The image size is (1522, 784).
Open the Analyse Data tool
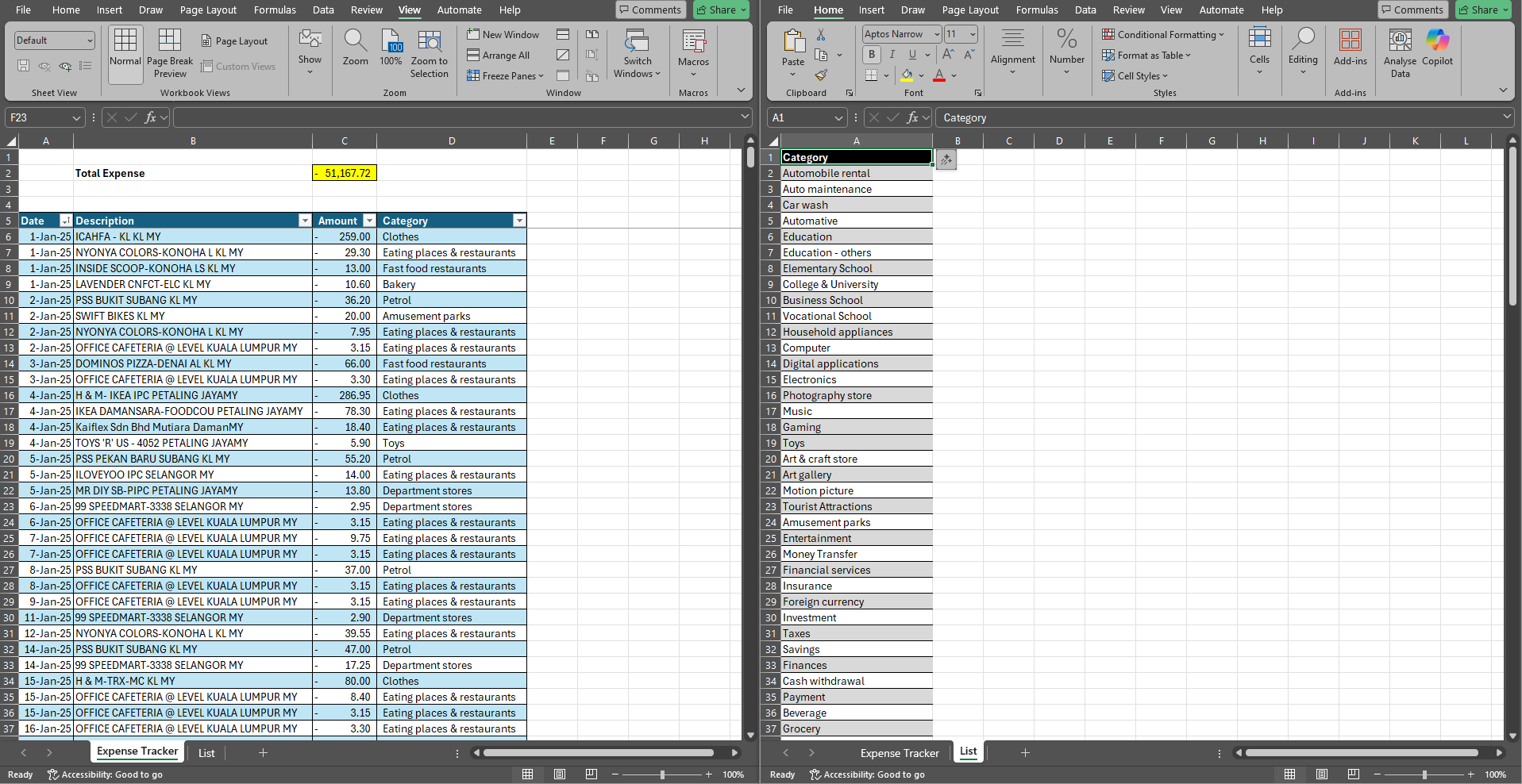pyautogui.click(x=1400, y=54)
